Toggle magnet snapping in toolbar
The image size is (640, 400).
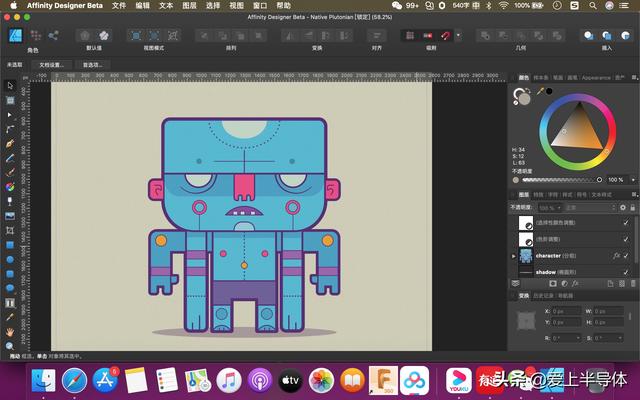point(445,36)
